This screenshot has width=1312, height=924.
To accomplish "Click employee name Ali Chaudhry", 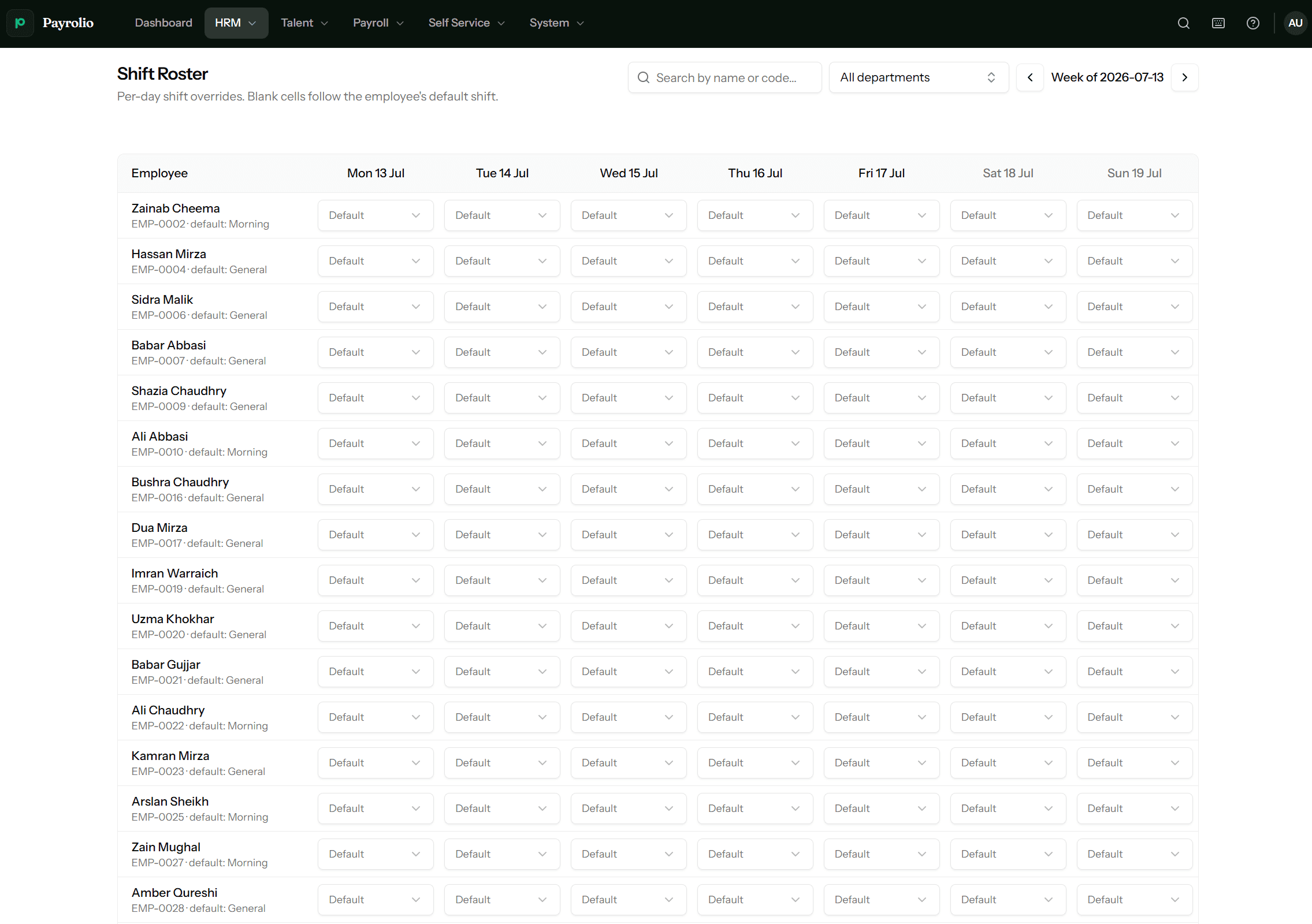I will click(168, 710).
